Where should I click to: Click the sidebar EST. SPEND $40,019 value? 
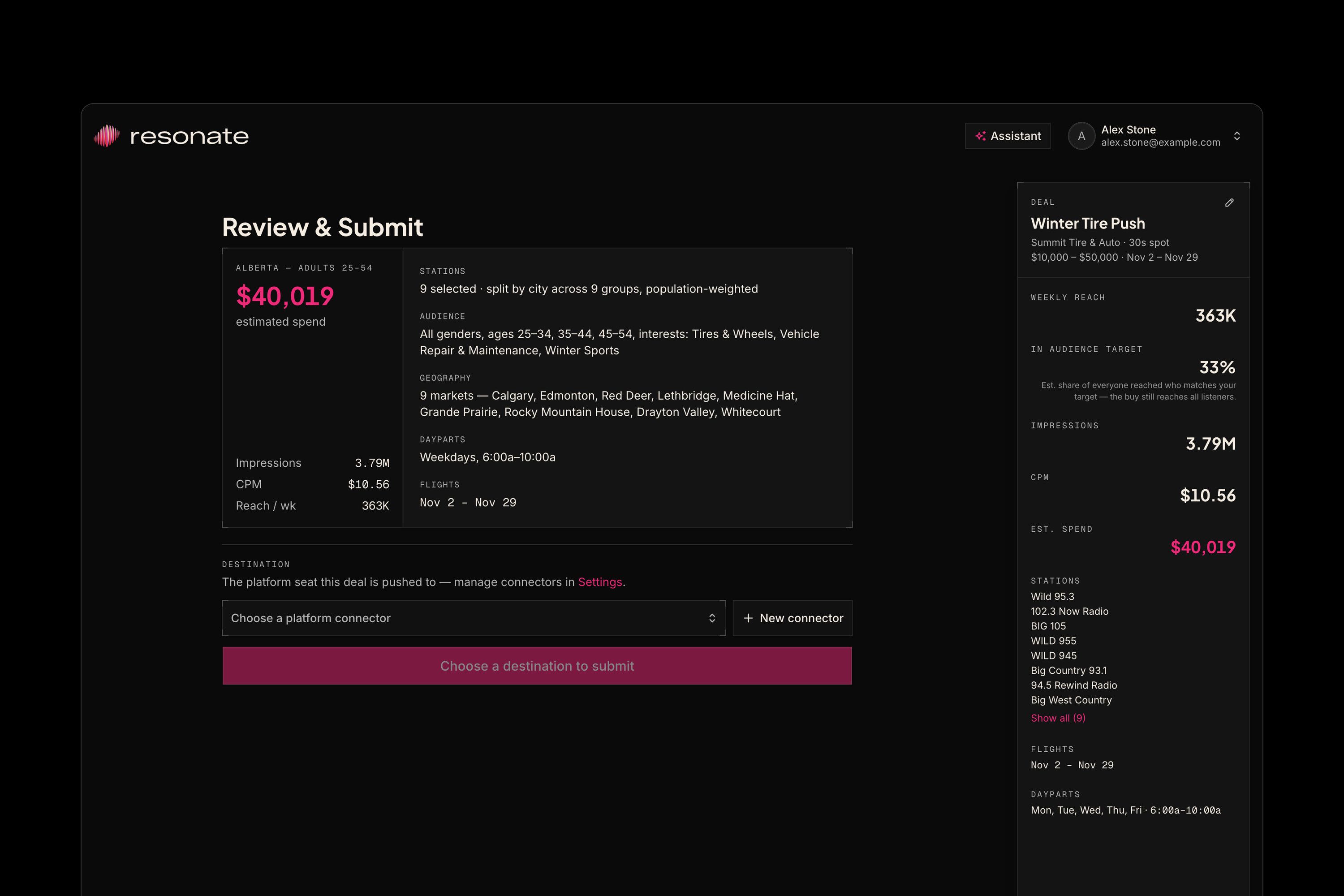click(1203, 547)
